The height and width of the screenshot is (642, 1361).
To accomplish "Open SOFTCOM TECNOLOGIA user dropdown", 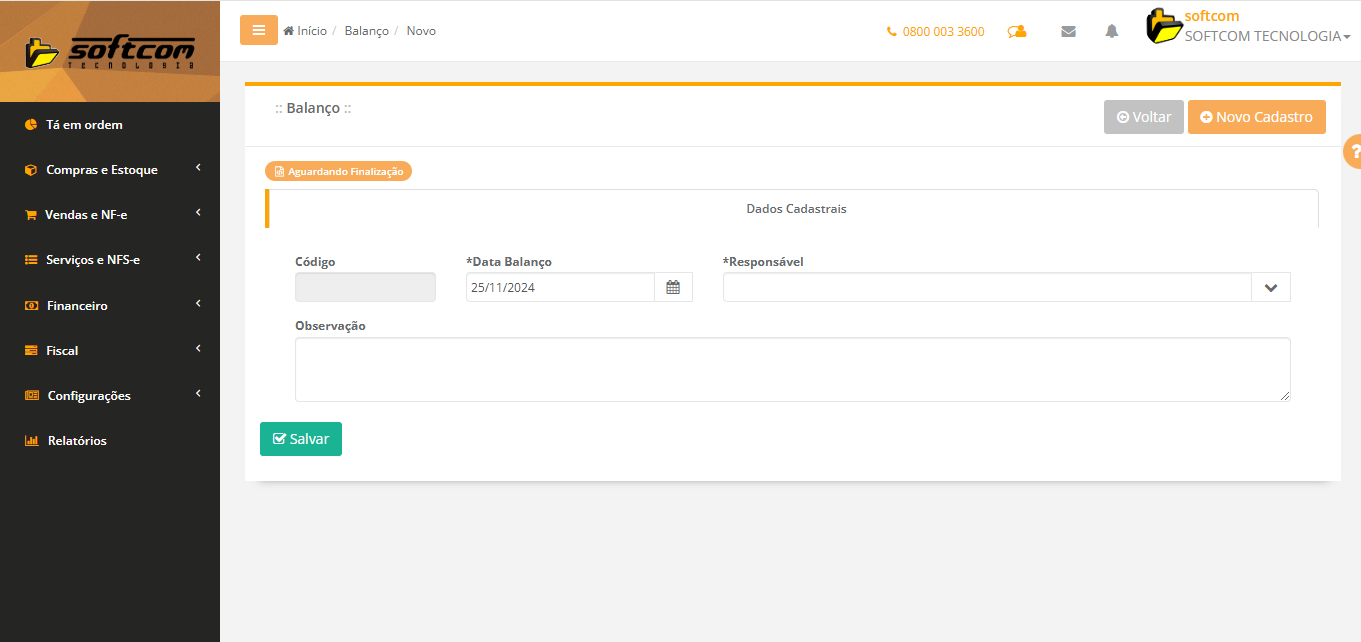I will 1267,36.
